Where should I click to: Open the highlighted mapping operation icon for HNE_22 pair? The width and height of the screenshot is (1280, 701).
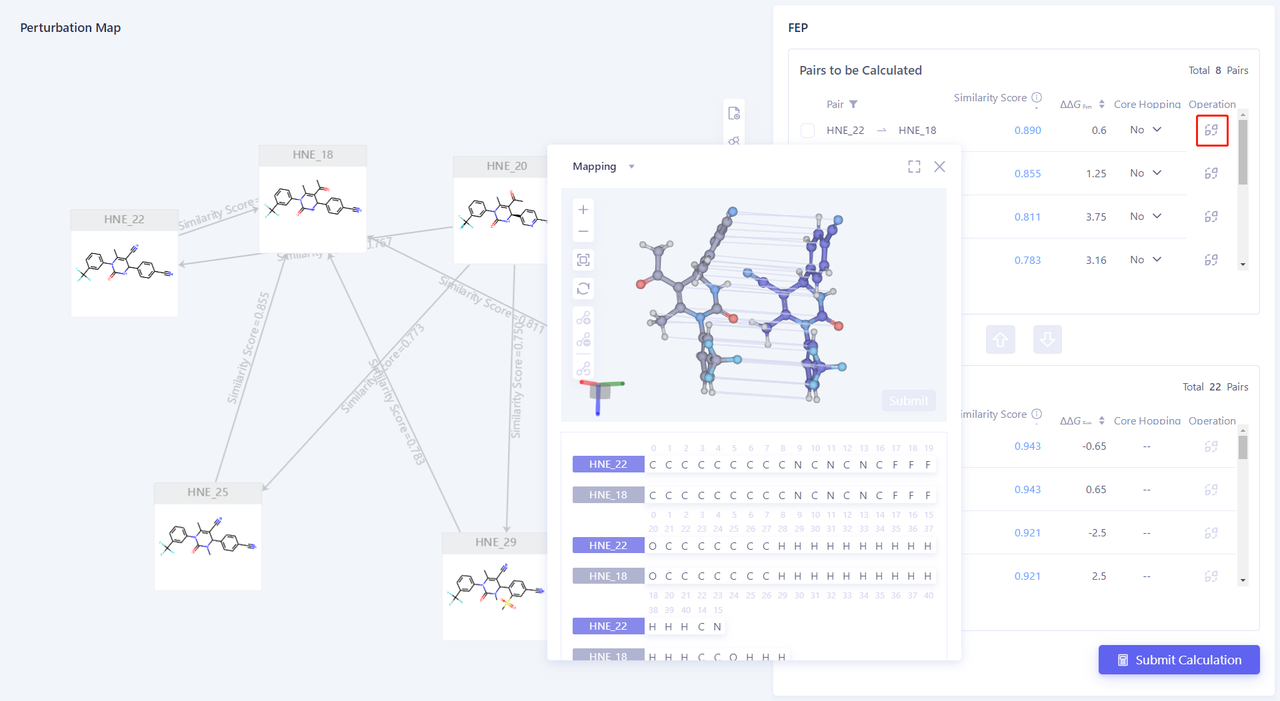click(x=1212, y=130)
